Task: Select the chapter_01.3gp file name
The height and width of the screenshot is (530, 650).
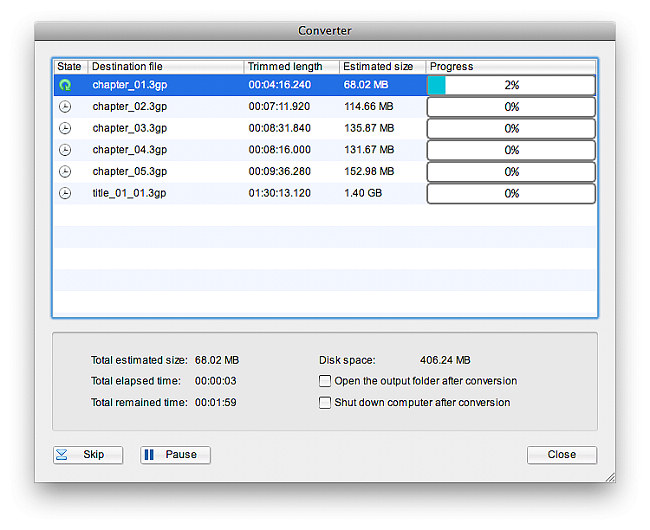Action: point(130,85)
